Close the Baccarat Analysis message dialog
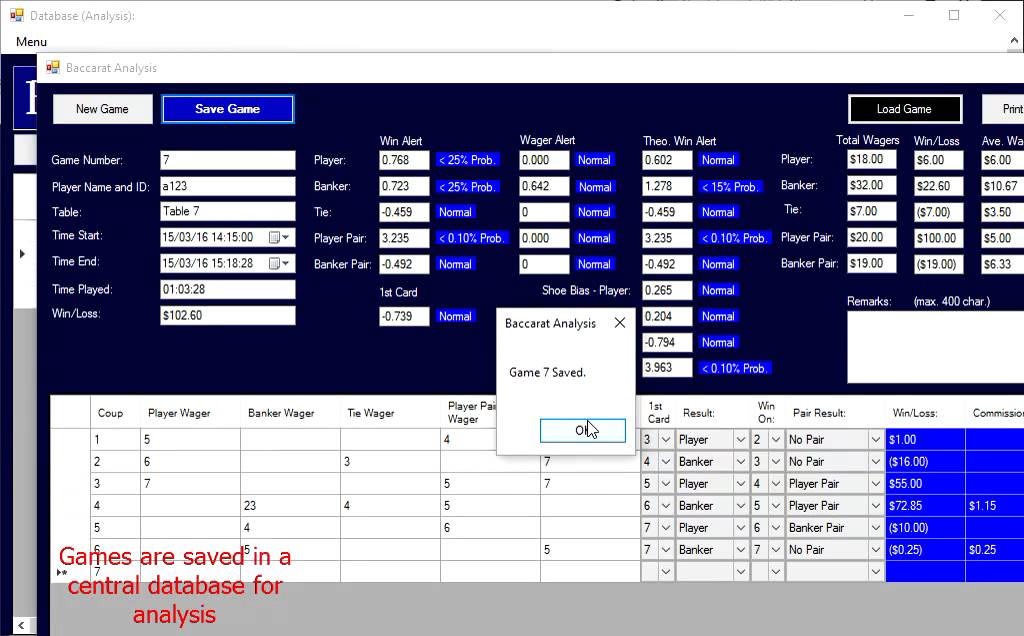1024x636 pixels. point(620,323)
